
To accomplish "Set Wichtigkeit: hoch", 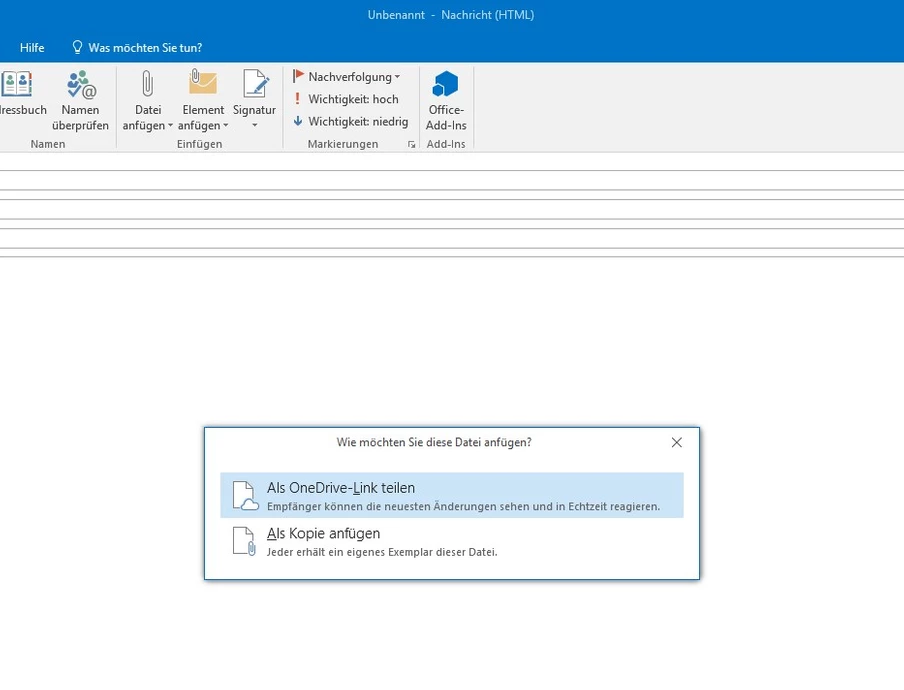I will tap(346, 99).
